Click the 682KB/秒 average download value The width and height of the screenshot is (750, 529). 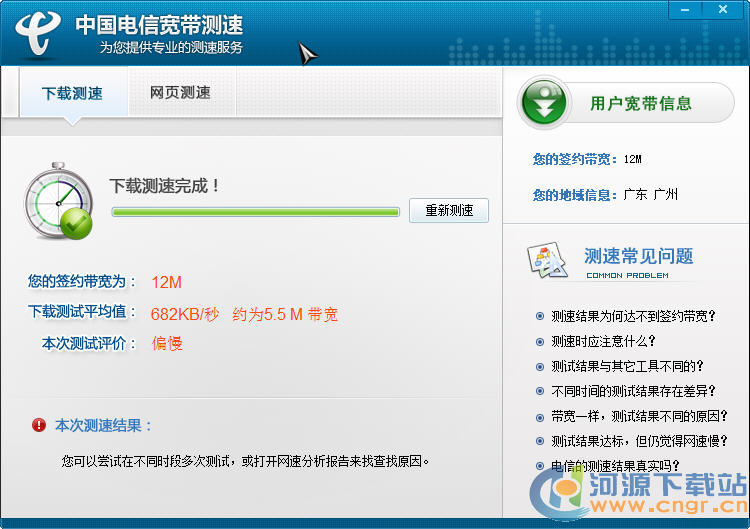(185, 314)
